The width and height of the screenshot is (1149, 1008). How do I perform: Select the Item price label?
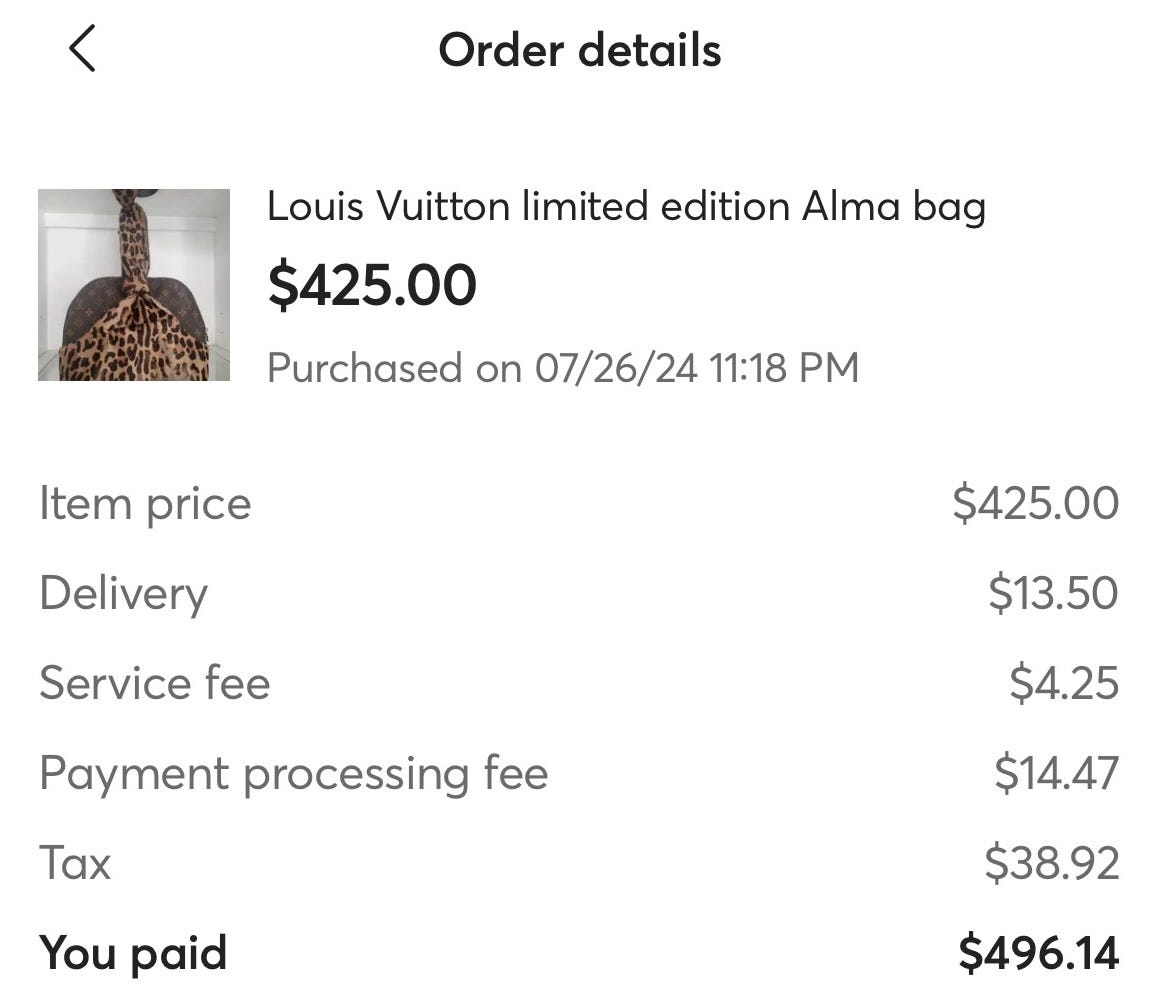click(145, 503)
